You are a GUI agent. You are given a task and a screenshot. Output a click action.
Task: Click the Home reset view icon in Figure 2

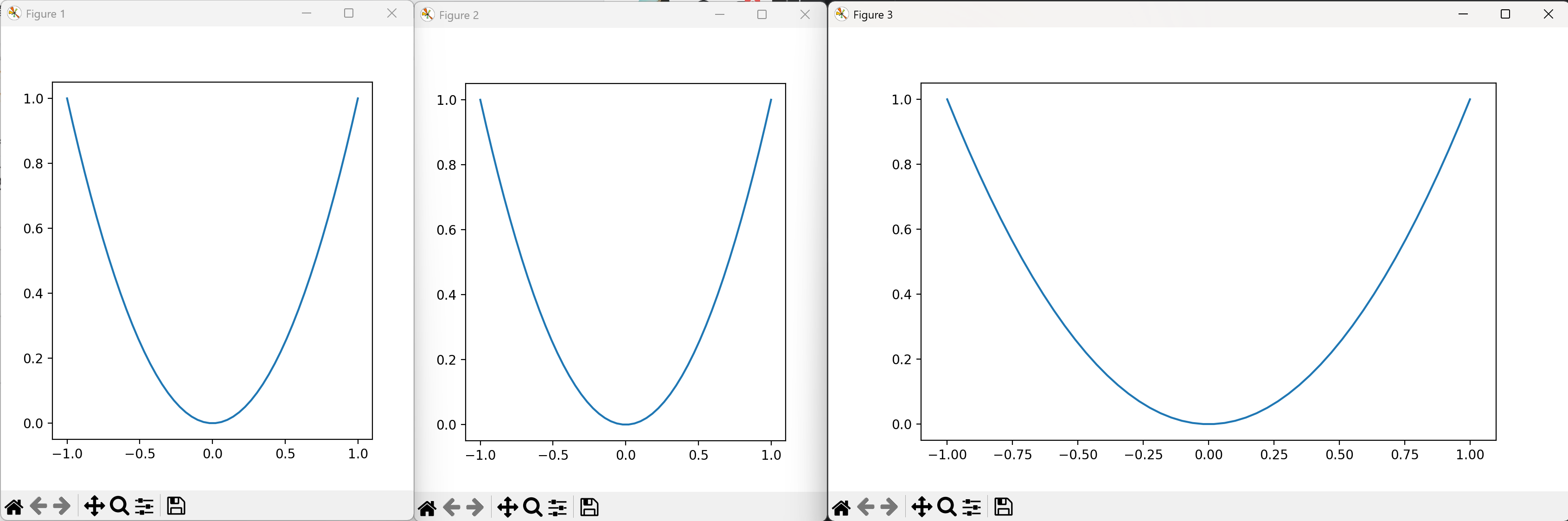coord(427,508)
